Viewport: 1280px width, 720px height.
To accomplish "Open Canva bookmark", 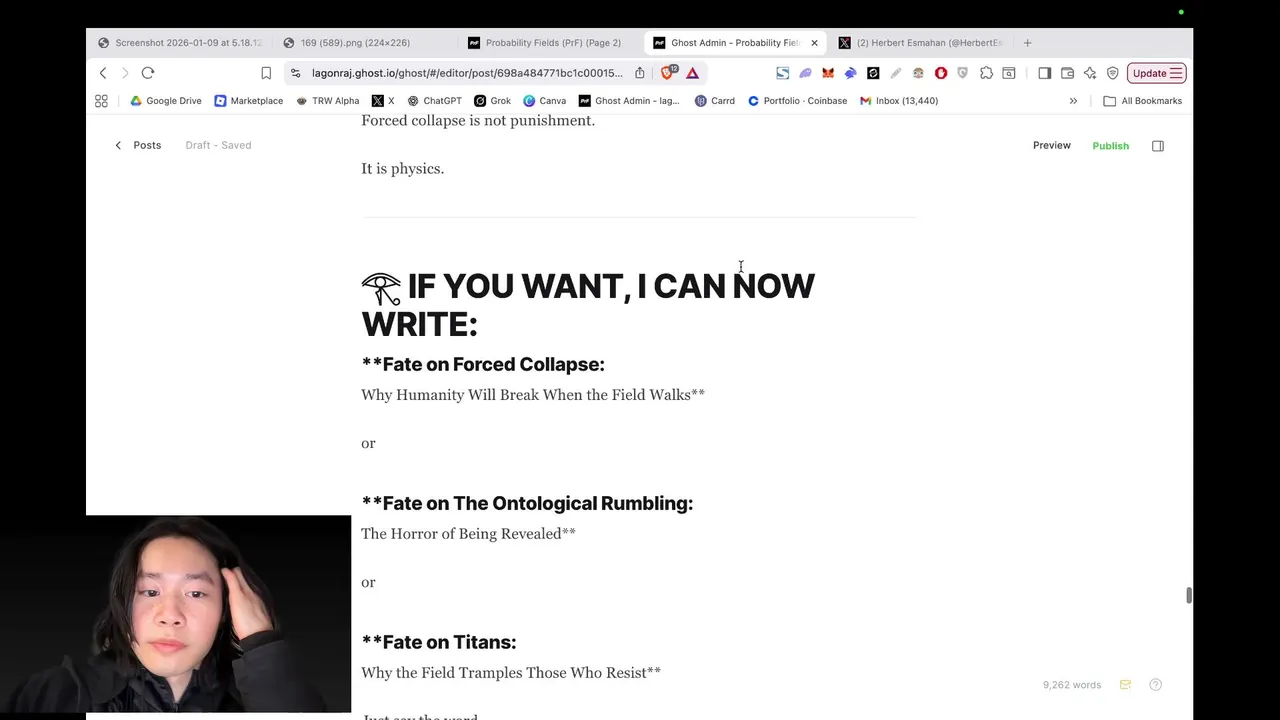I will (x=544, y=101).
